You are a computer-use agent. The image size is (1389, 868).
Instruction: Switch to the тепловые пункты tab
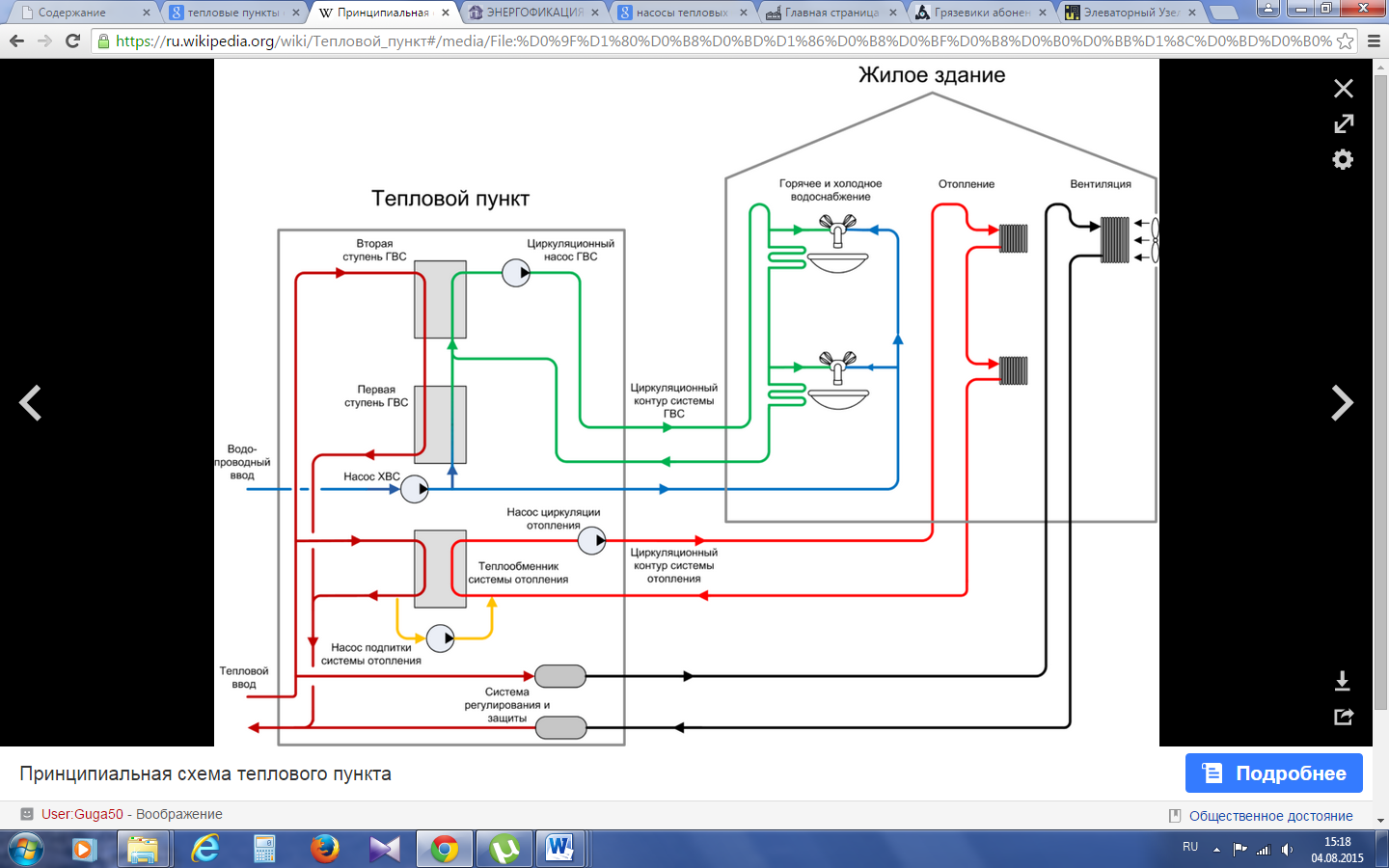point(233,13)
